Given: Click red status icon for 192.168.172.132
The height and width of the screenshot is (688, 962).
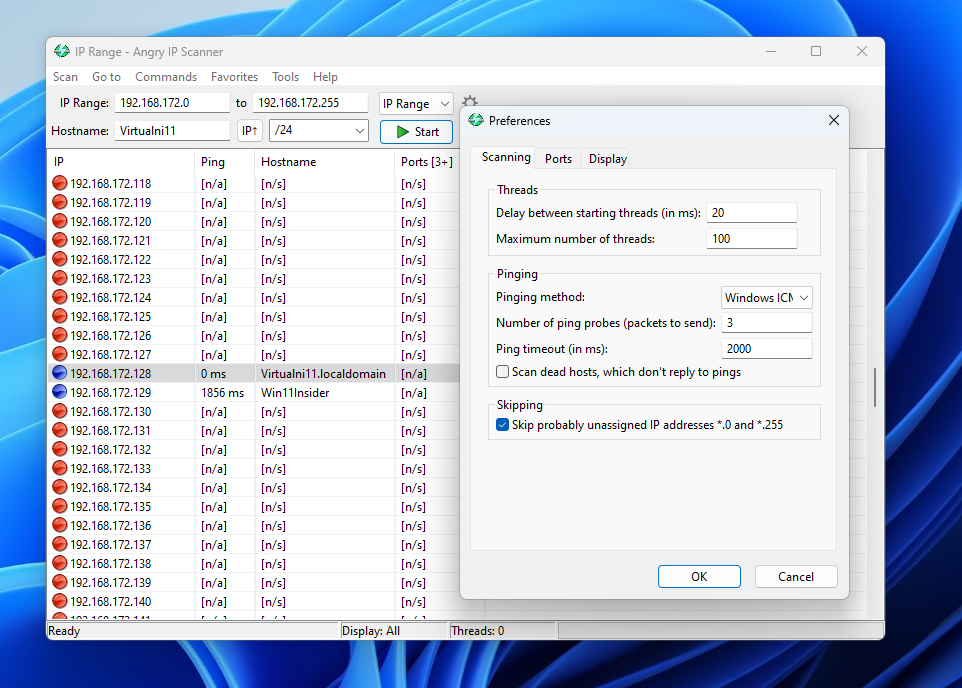Looking at the screenshot, I should pyautogui.click(x=60, y=449).
